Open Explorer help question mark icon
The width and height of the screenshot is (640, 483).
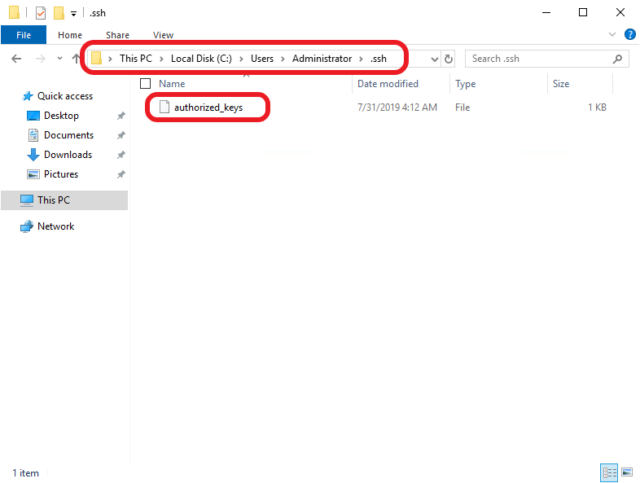point(630,34)
